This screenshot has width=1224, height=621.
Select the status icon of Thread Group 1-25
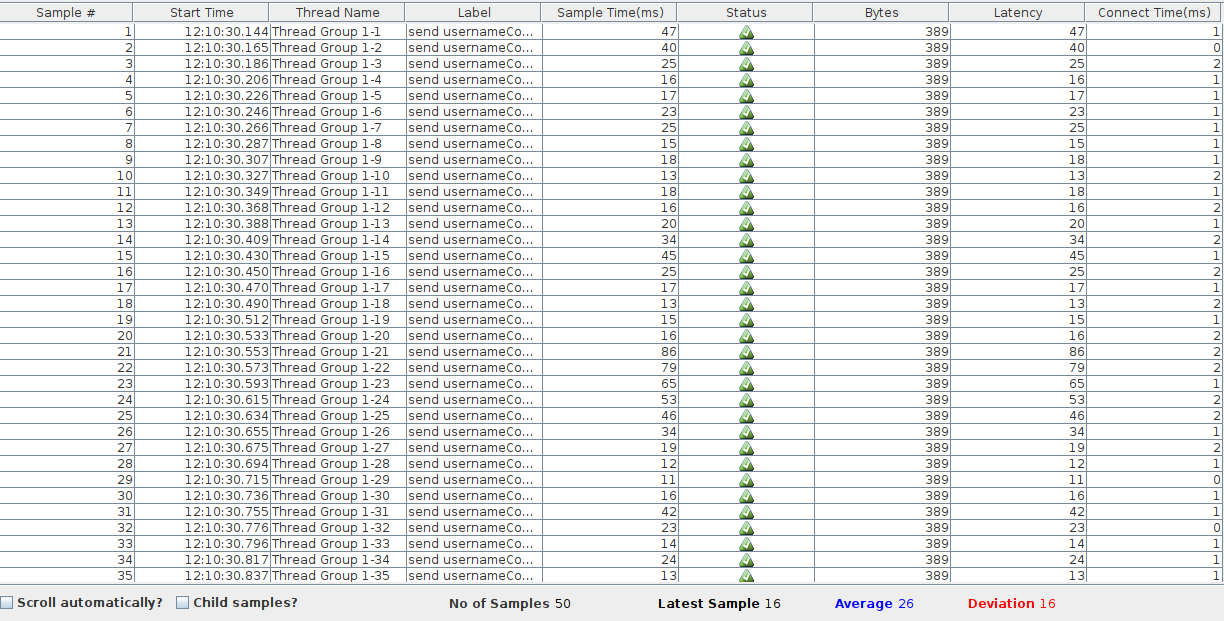coord(746,416)
